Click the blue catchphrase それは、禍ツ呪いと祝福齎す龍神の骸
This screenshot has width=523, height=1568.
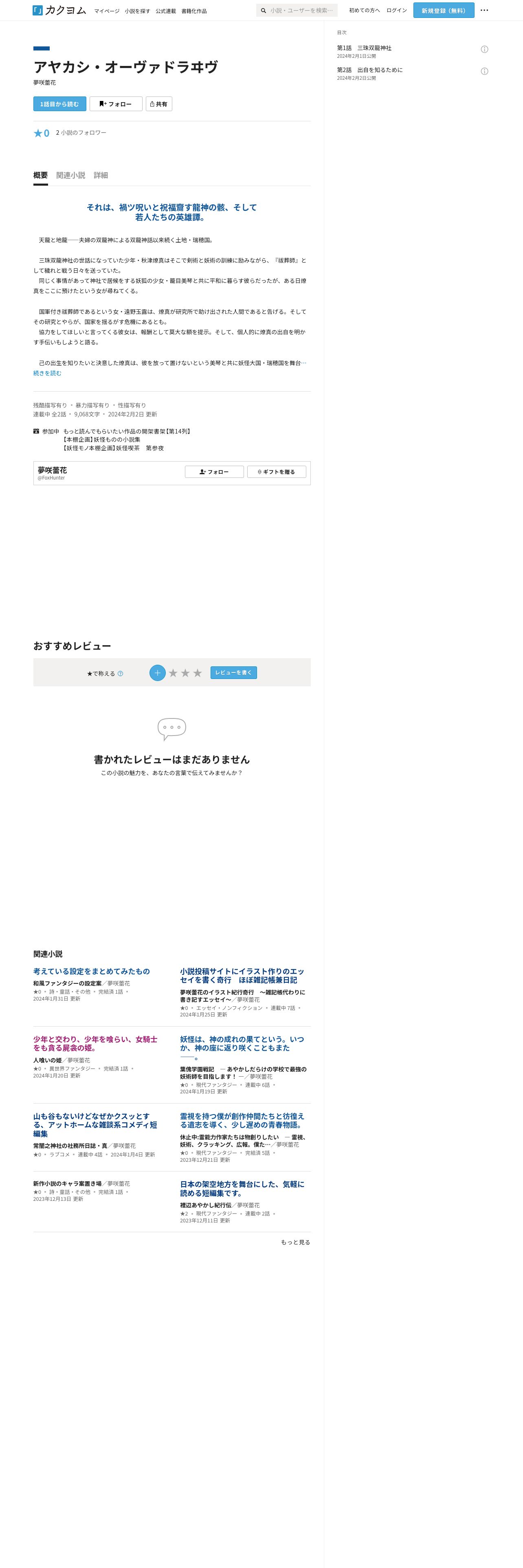point(172,212)
